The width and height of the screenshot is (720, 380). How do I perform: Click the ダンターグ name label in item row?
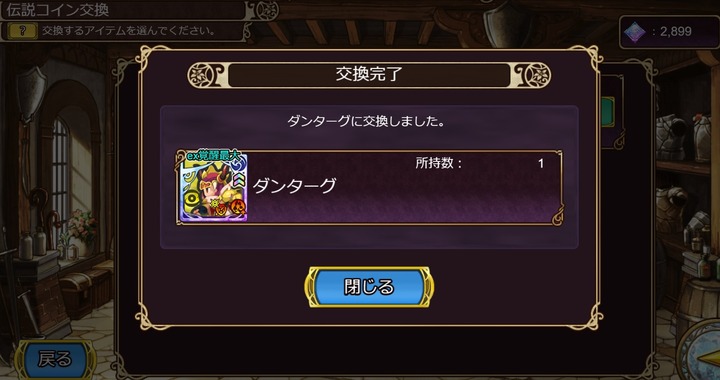tap(294, 185)
